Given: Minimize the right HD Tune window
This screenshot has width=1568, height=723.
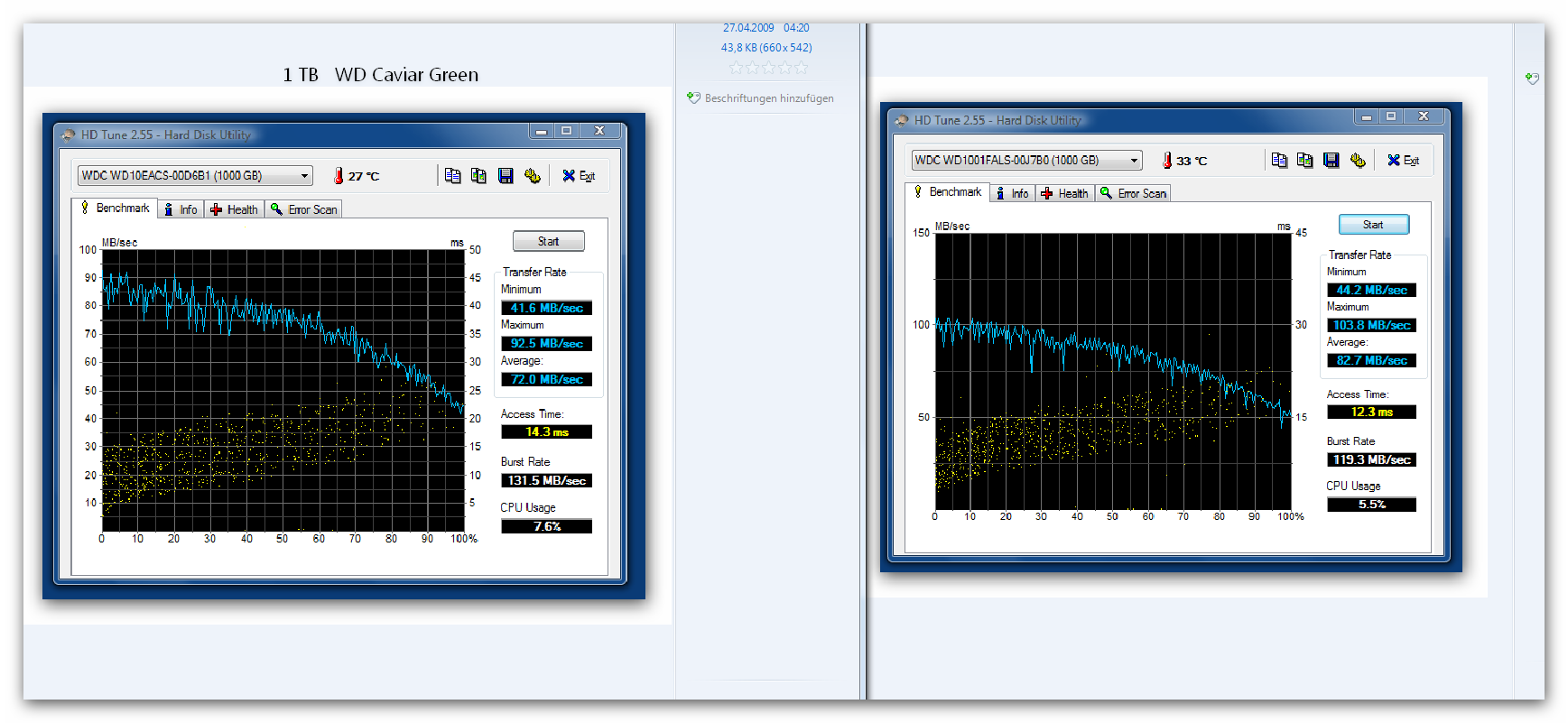Looking at the screenshot, I should (x=1367, y=116).
